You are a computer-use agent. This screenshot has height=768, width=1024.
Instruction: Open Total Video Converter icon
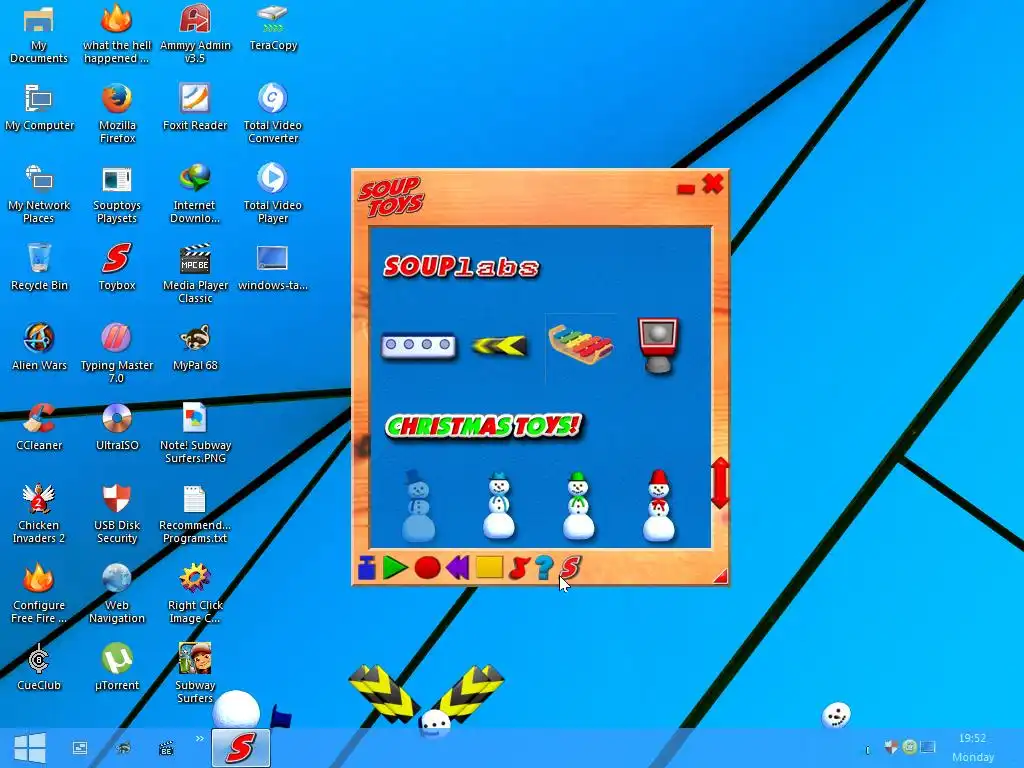273,113
